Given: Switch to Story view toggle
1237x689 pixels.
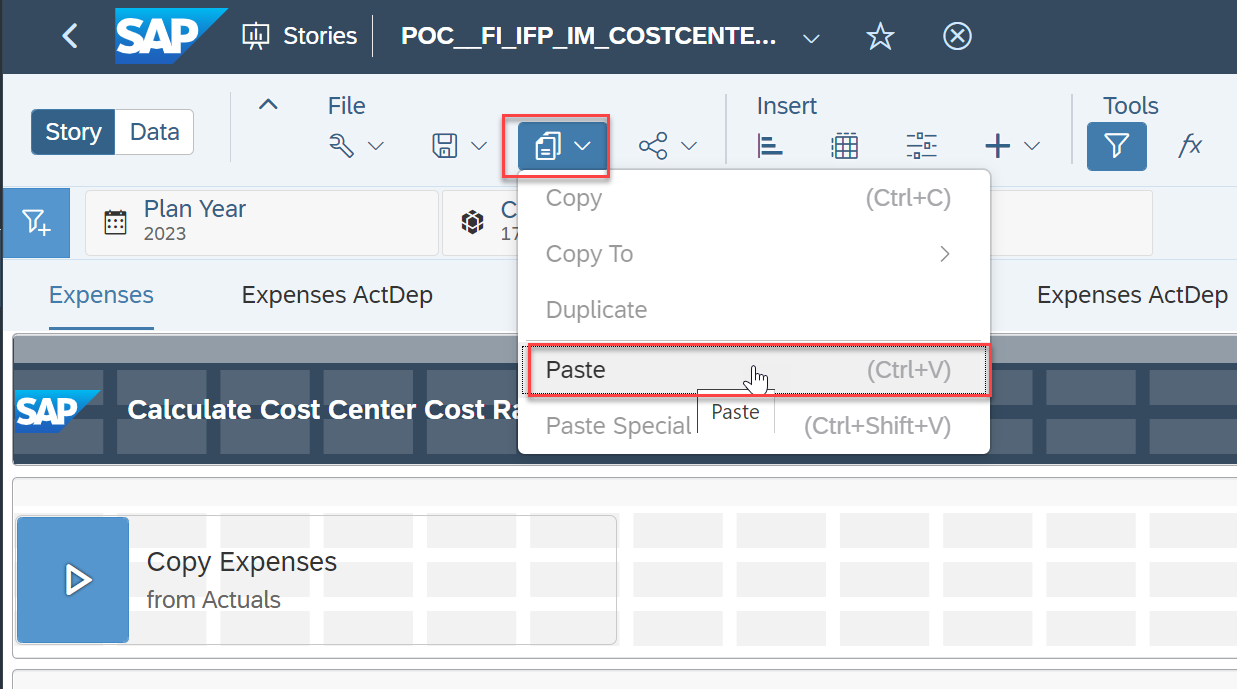Looking at the screenshot, I should point(73,132).
